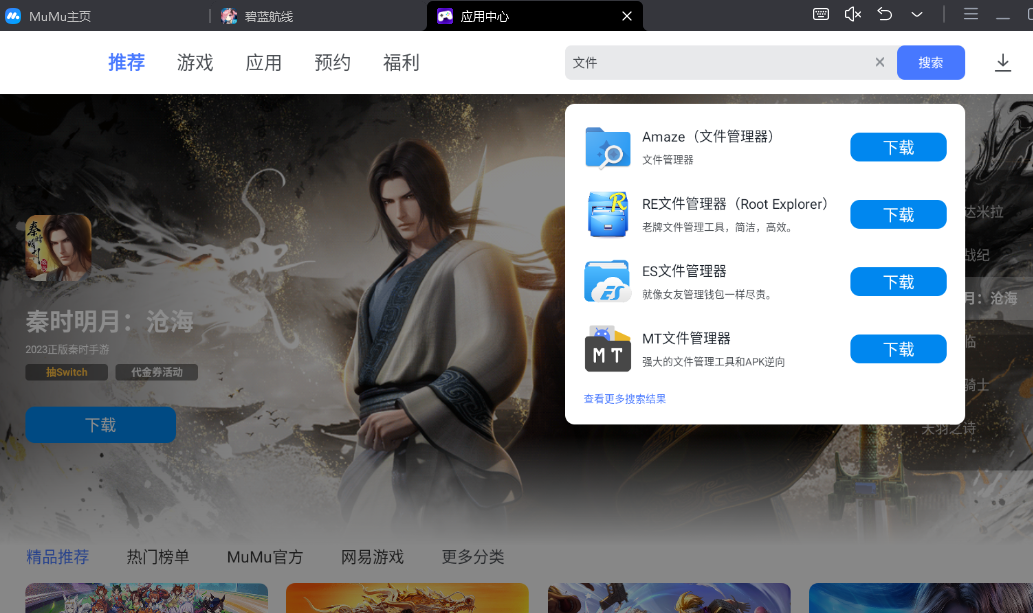The height and width of the screenshot is (613, 1033).
Task: Select the 精品推荐 category tab
Action: point(57,557)
